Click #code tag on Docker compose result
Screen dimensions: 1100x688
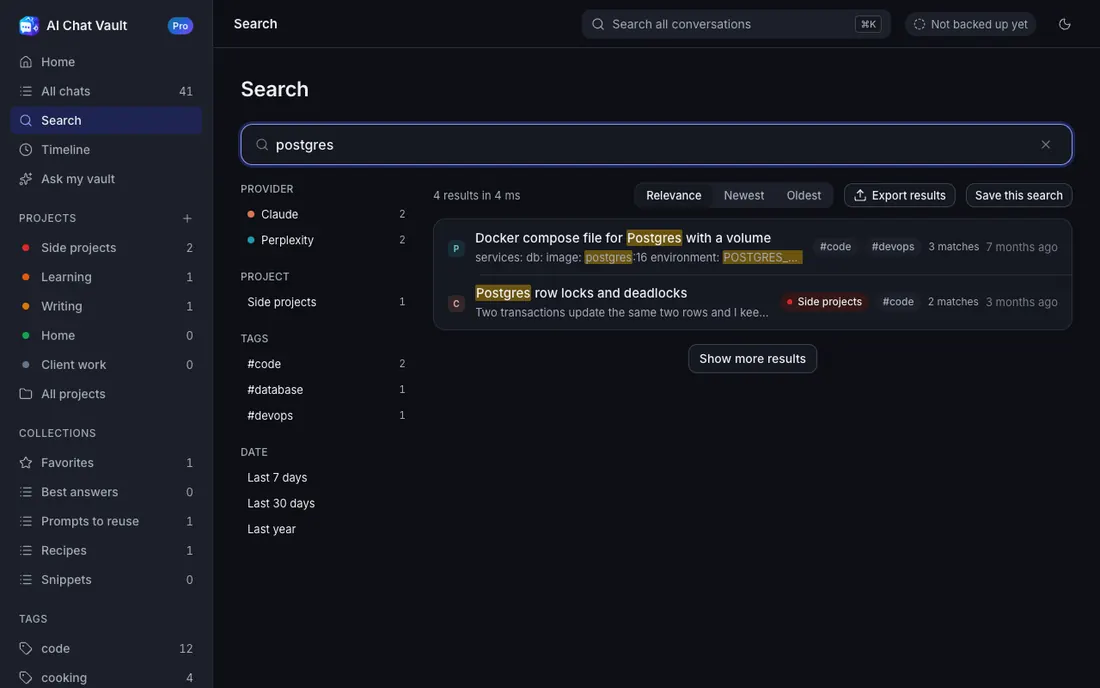coord(835,247)
